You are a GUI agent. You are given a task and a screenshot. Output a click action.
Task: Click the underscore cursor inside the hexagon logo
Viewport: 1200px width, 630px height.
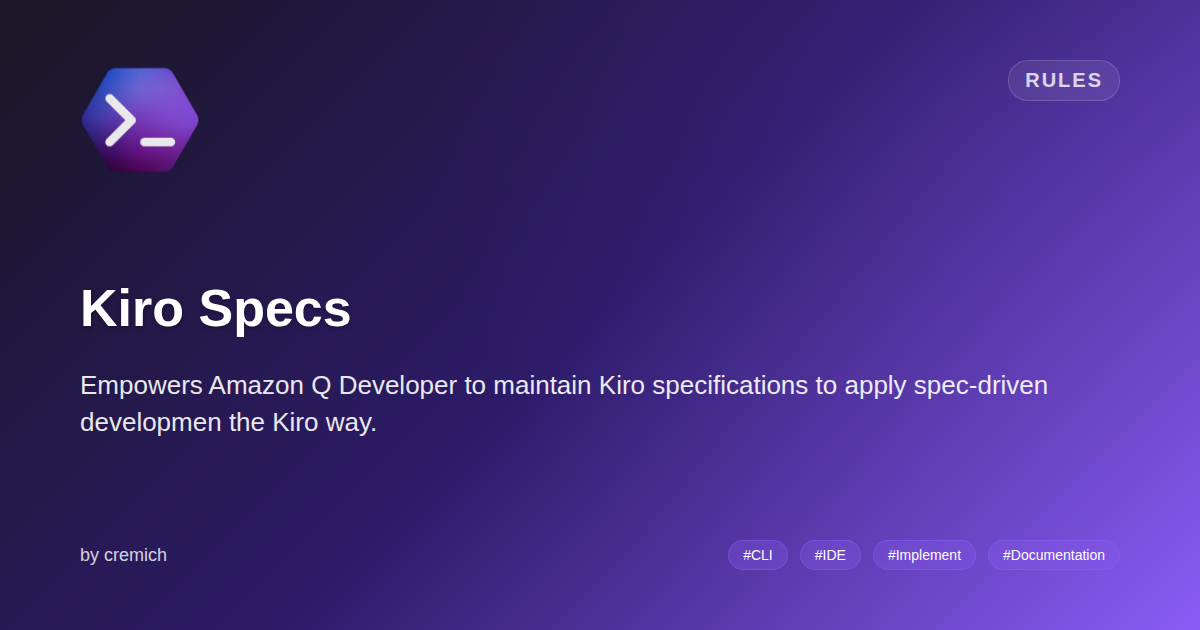point(158,142)
